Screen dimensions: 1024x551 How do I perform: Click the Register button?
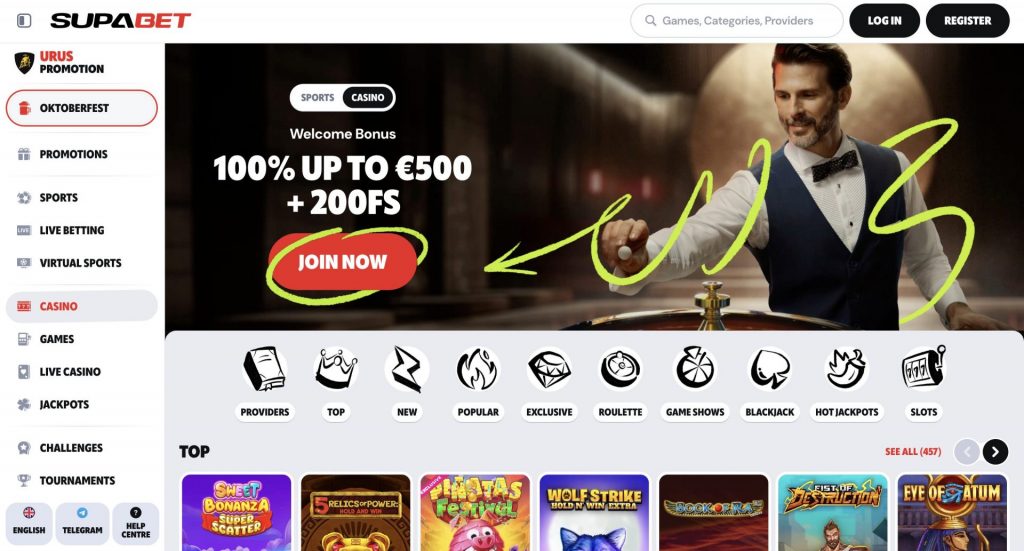tap(967, 20)
